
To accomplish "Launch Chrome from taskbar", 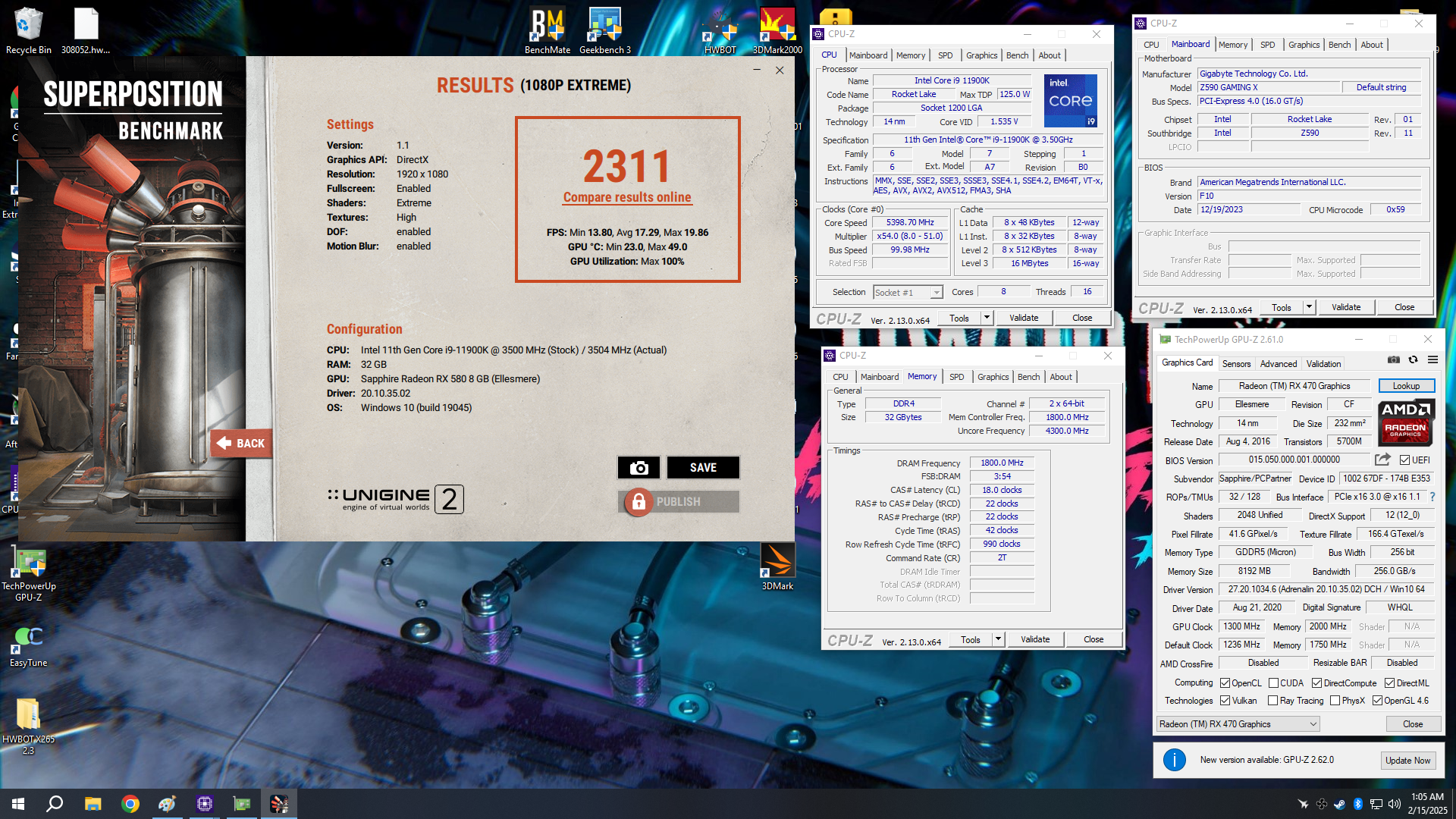I will [x=130, y=804].
